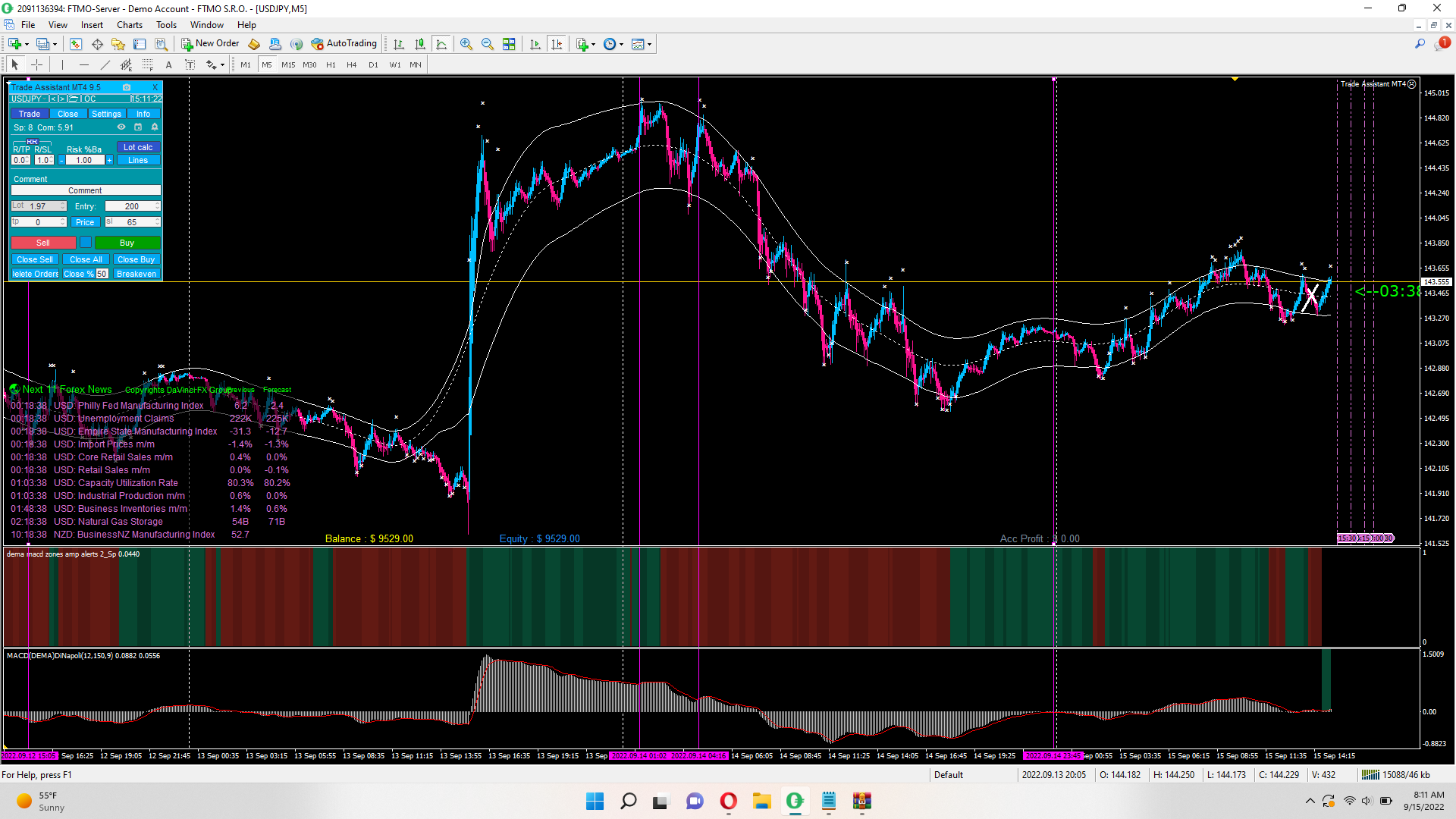Viewport: 1456px width, 819px height.
Task: Open the Charts menu
Action: (x=129, y=25)
